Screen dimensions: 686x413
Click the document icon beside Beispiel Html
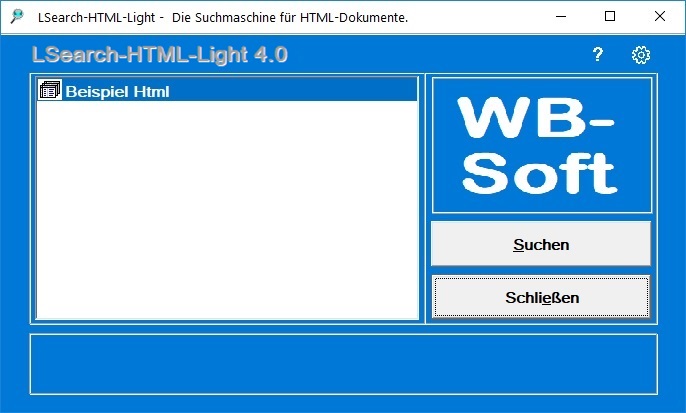pos(49,91)
